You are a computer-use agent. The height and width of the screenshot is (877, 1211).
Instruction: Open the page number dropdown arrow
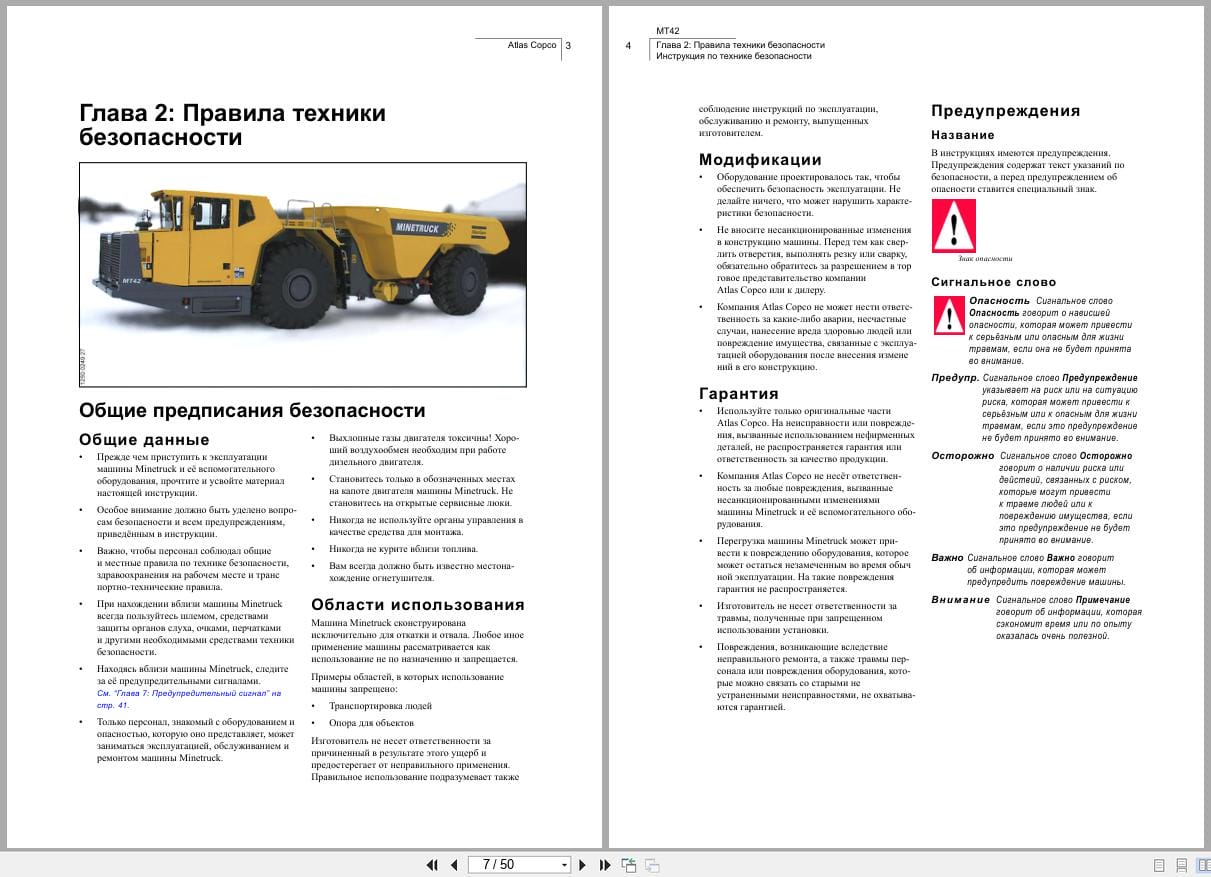(564, 865)
